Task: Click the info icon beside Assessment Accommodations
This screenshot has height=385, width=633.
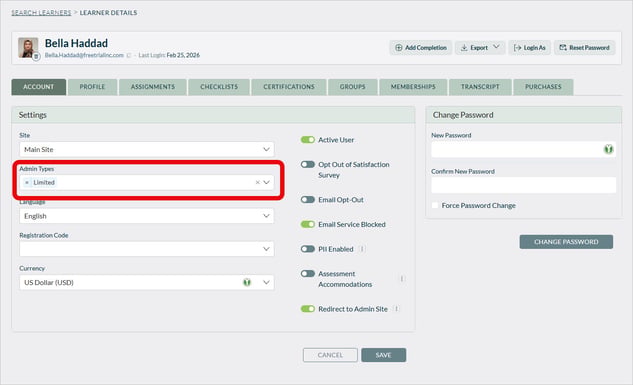Action: coord(402,278)
